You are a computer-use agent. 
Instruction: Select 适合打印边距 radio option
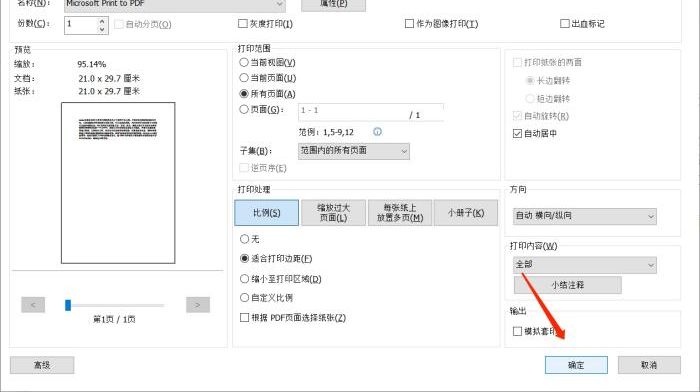point(244,259)
